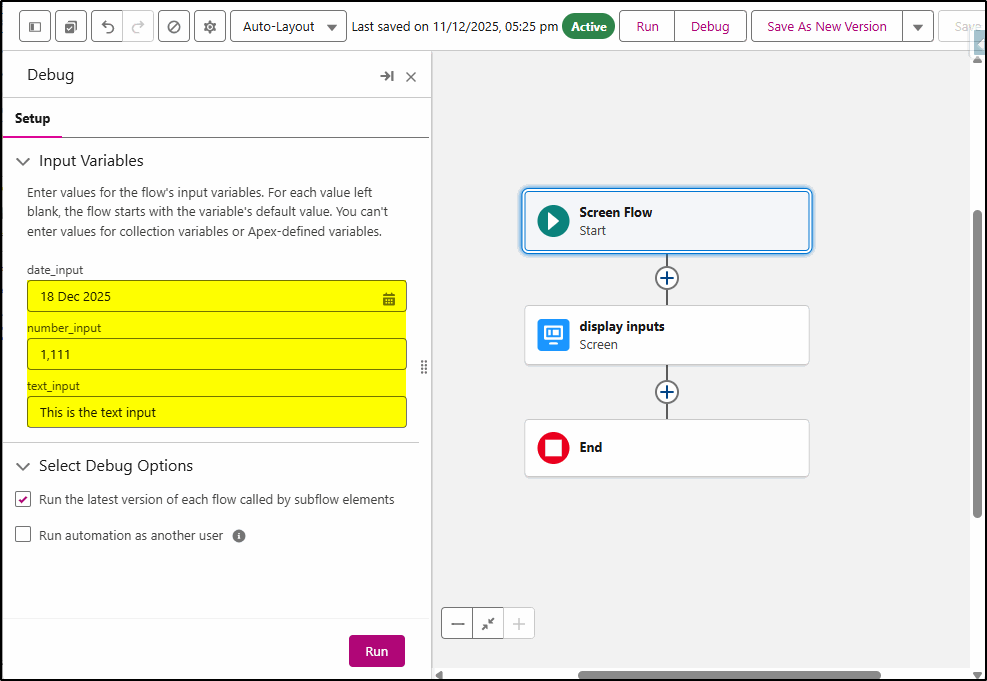Open the date_input calendar picker icon
This screenshot has width=987, height=681.
point(389,297)
